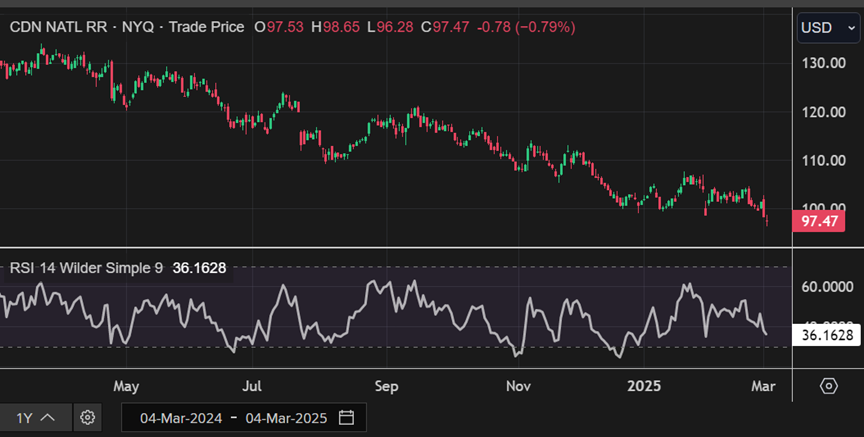Image resolution: width=864 pixels, height=437 pixels.
Task: Click the May label on time axis
Action: [x=125, y=386]
